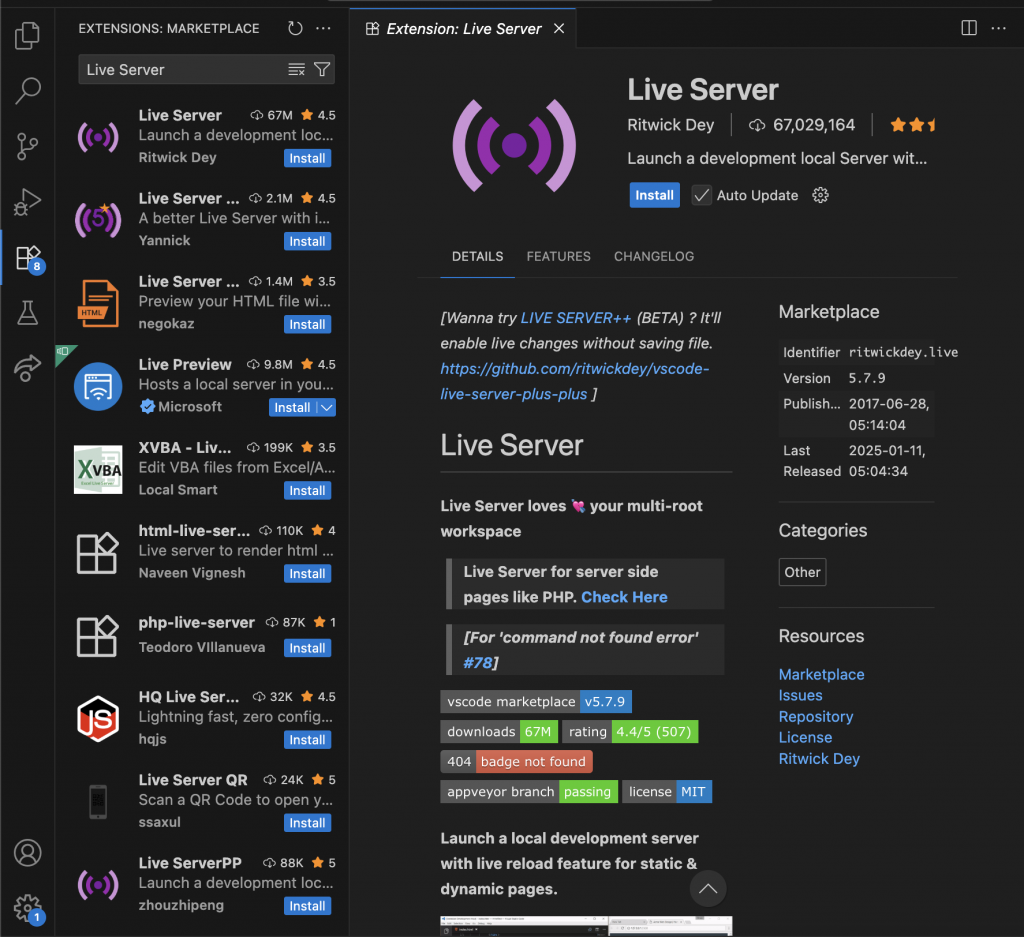This screenshot has height=937, width=1024.
Task: Click the scroll-to-top arrow button
Action: [x=708, y=889]
